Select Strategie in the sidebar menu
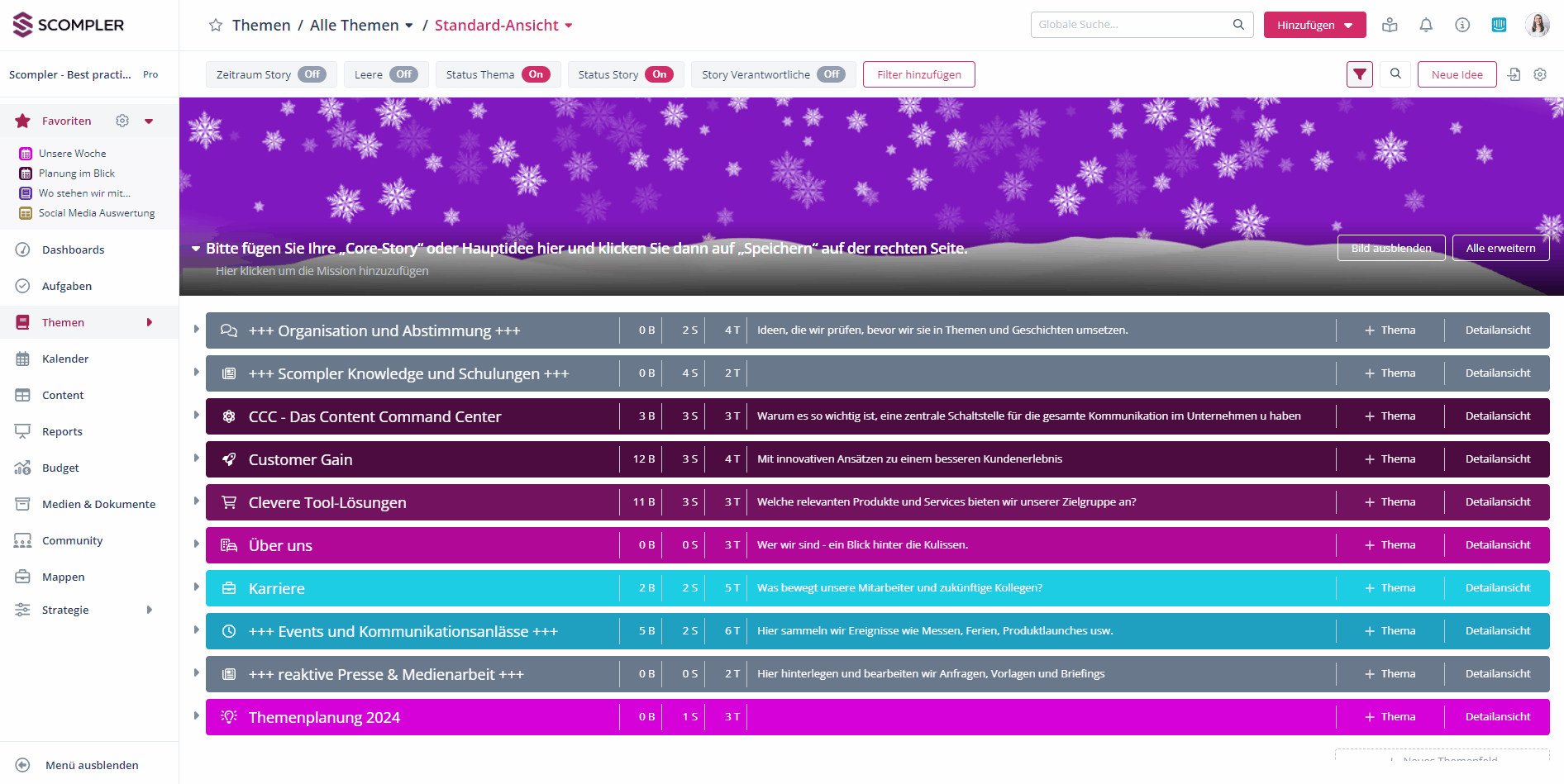The height and width of the screenshot is (784, 1564). (65, 610)
